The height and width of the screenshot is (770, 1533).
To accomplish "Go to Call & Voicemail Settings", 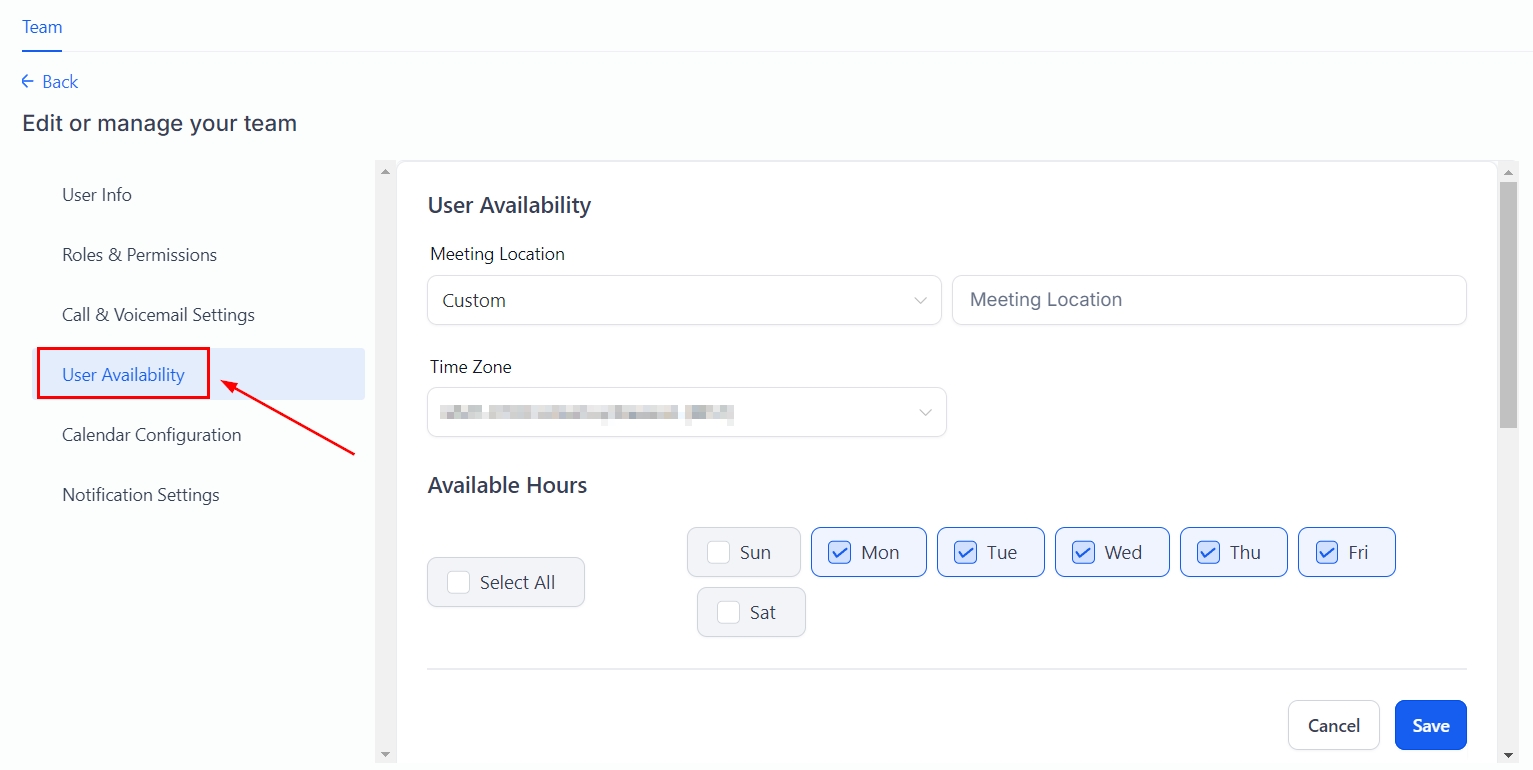I will [158, 315].
